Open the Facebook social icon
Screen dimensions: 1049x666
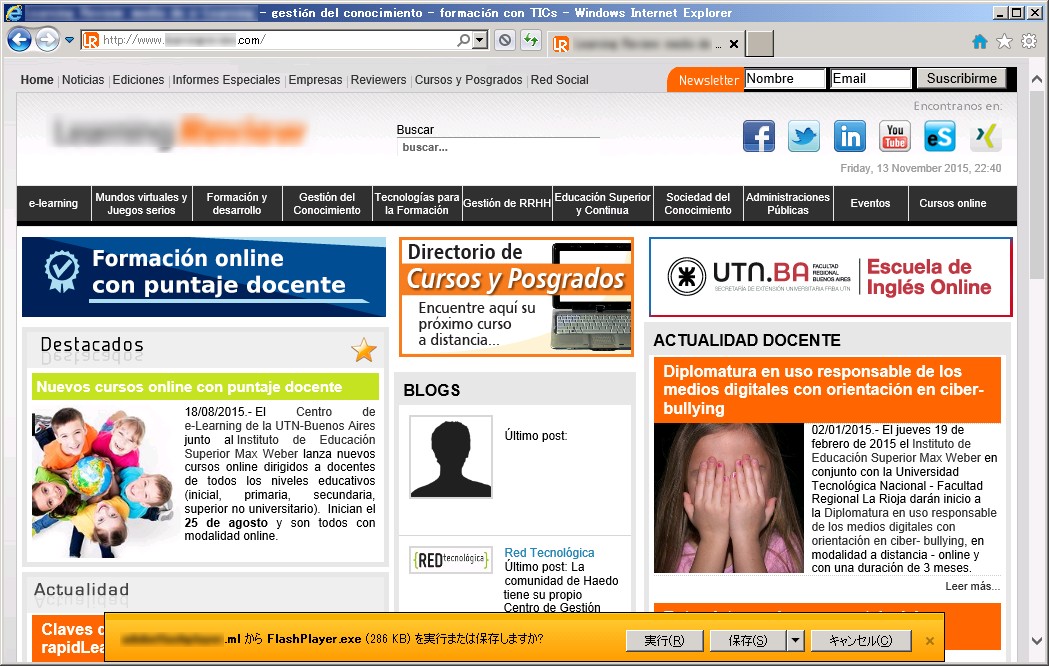coord(759,136)
